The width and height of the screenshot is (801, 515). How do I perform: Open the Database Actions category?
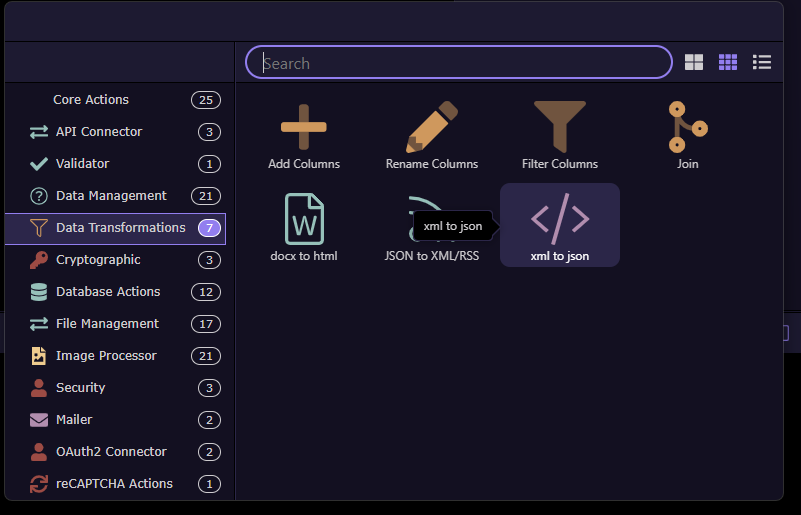tap(115, 292)
